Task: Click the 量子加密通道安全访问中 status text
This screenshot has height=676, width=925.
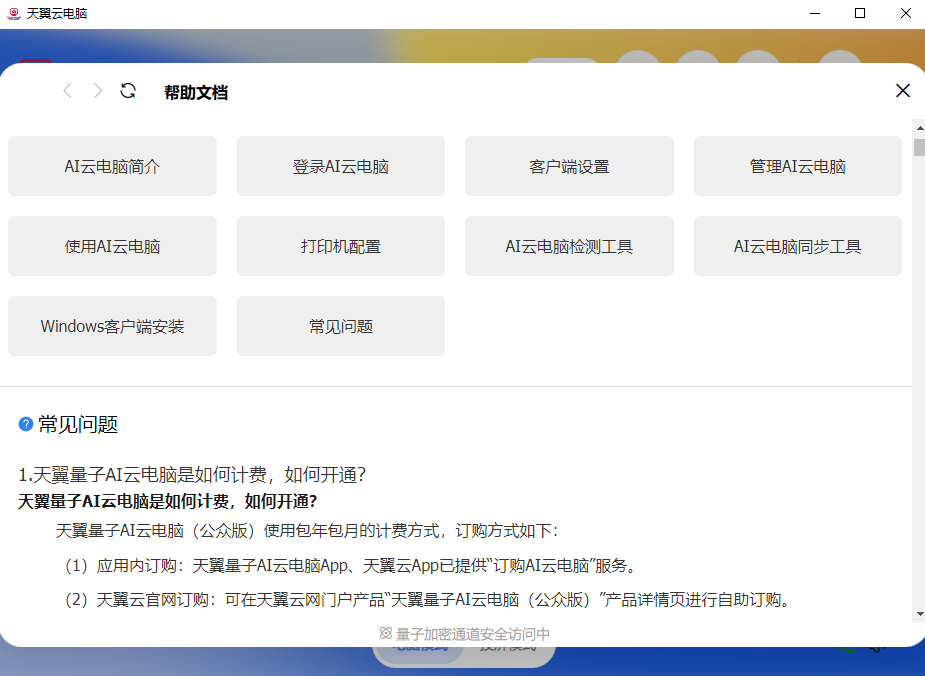Action: 473,634
